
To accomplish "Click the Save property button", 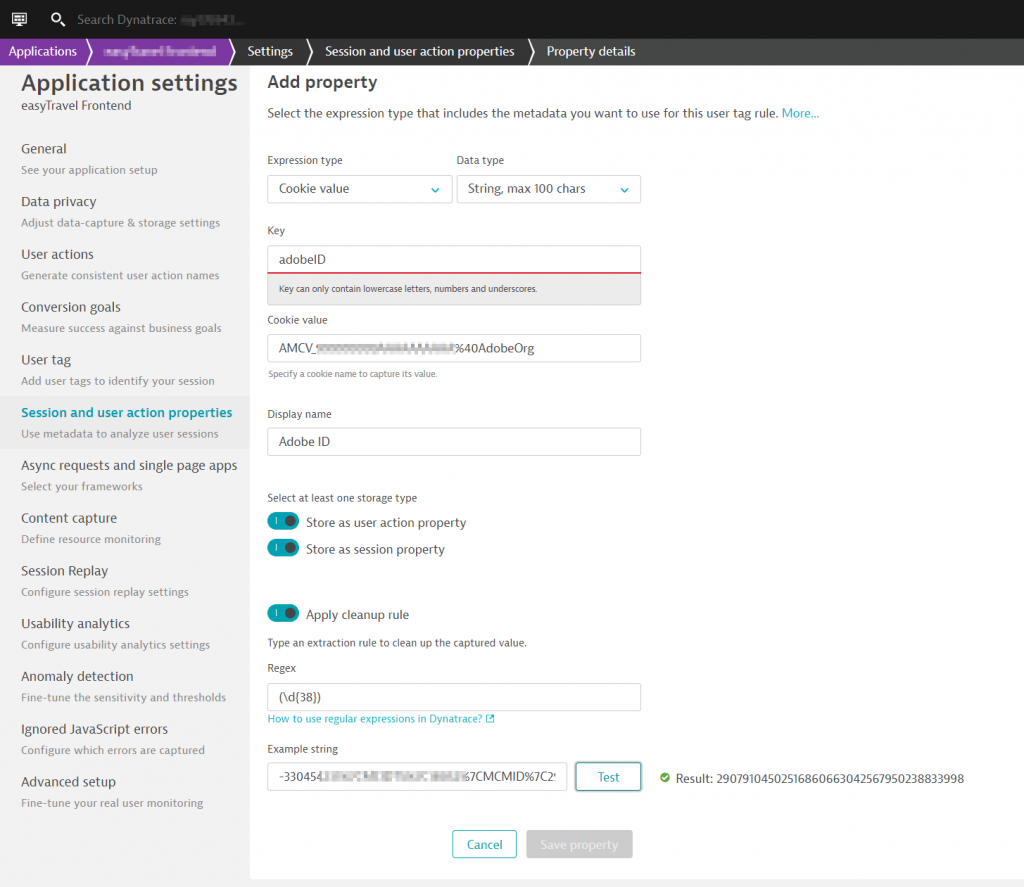I will (x=579, y=844).
